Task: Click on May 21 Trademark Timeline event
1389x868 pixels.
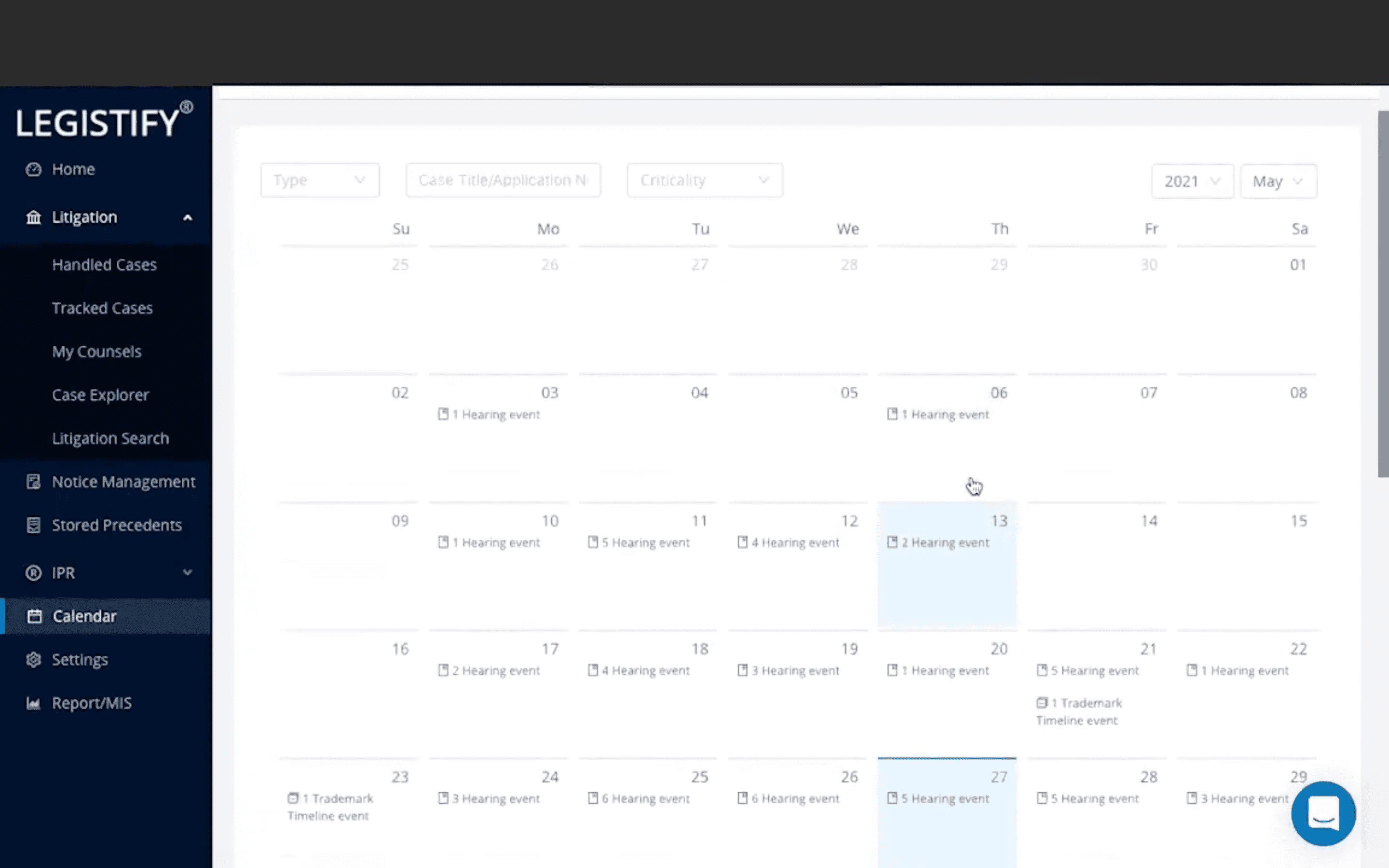Action: tap(1080, 710)
